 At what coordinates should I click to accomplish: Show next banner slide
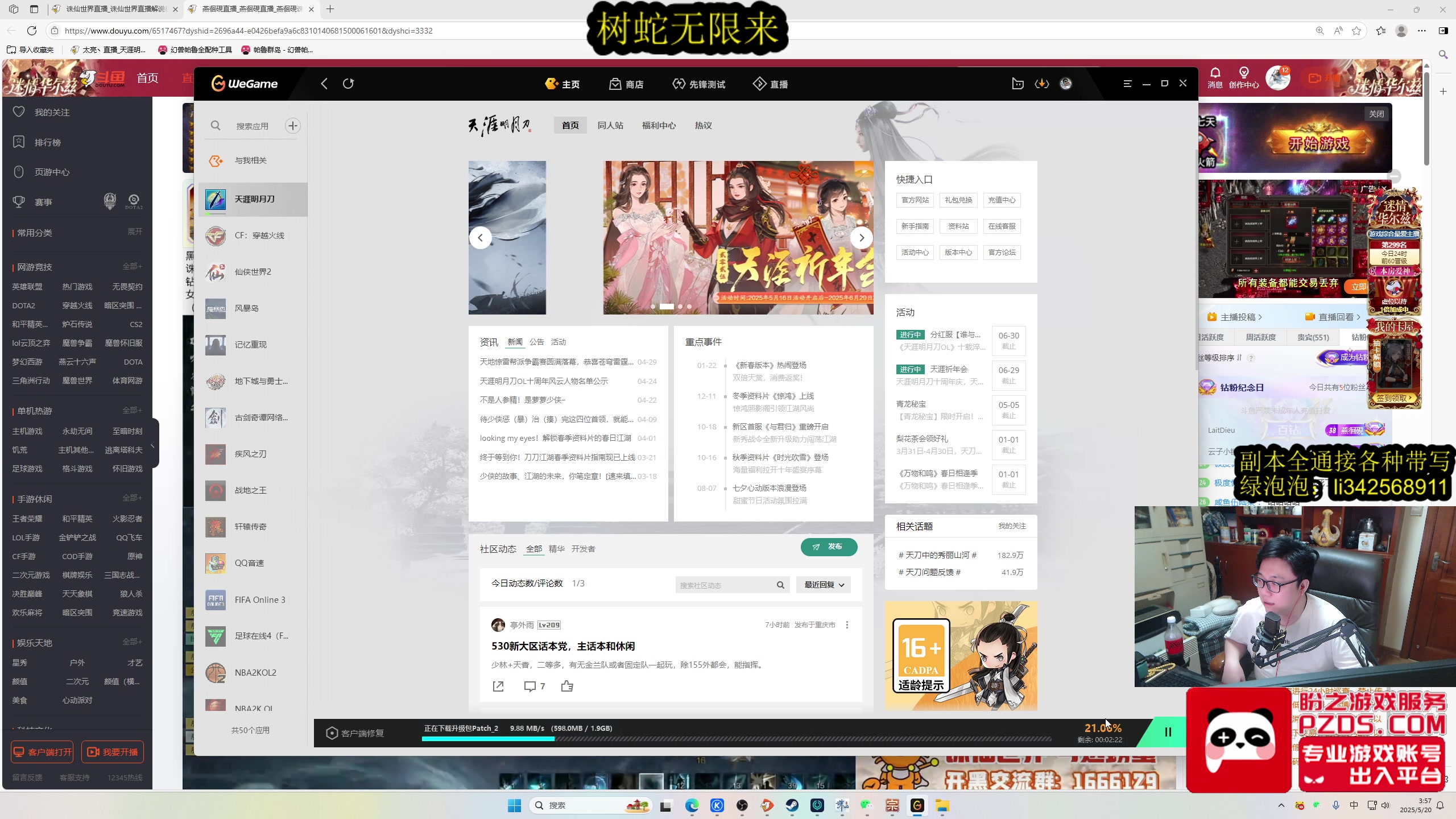click(862, 237)
